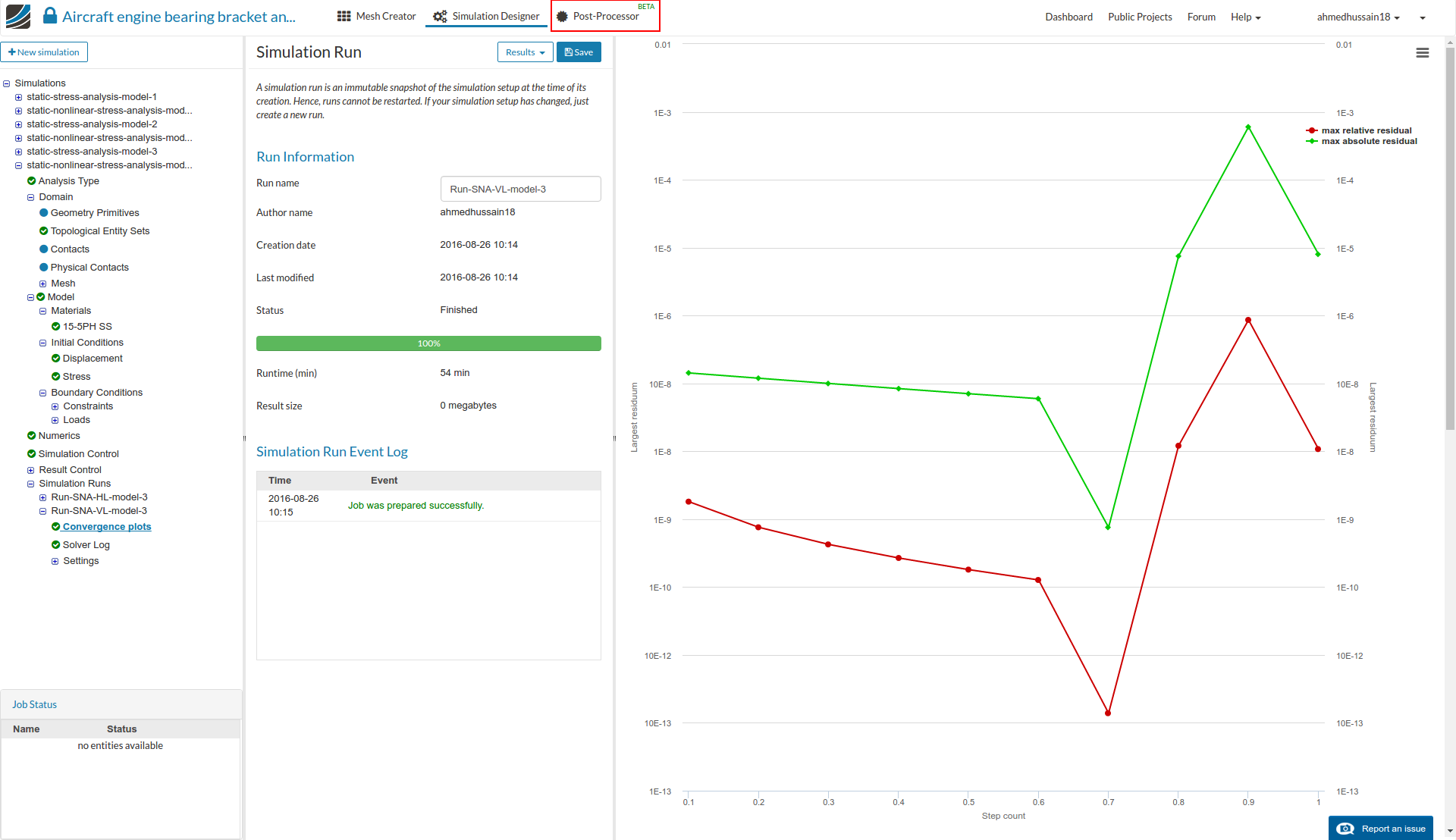This screenshot has height=840, width=1456.
Task: Collapse the Simulation Runs tree node
Action: coord(30,484)
